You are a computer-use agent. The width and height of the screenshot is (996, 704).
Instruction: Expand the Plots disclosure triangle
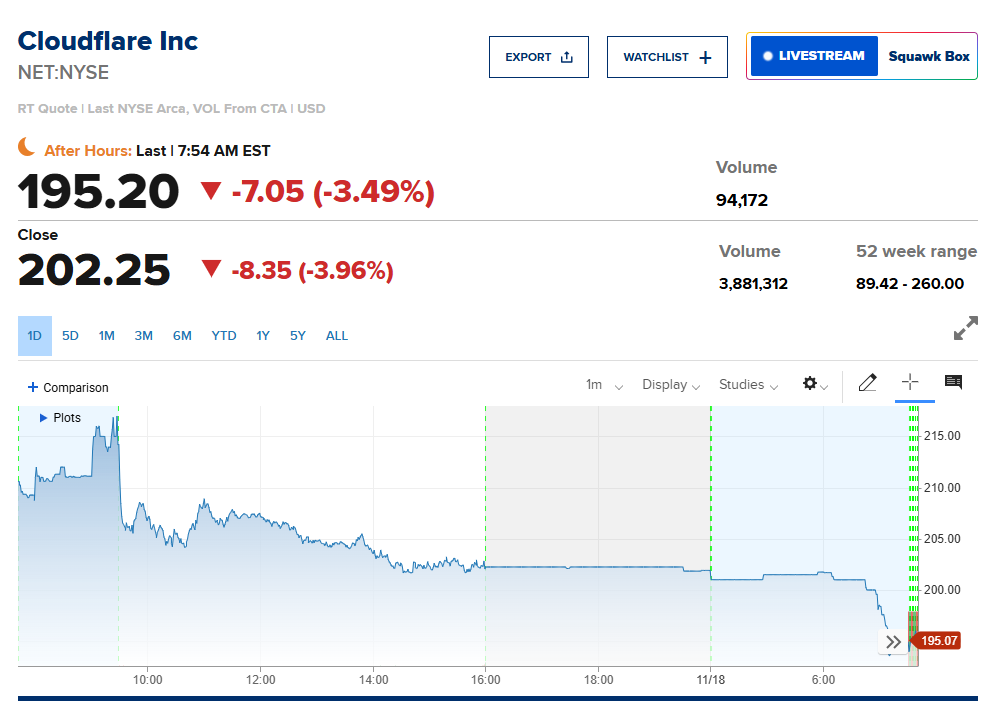pyautogui.click(x=43, y=418)
